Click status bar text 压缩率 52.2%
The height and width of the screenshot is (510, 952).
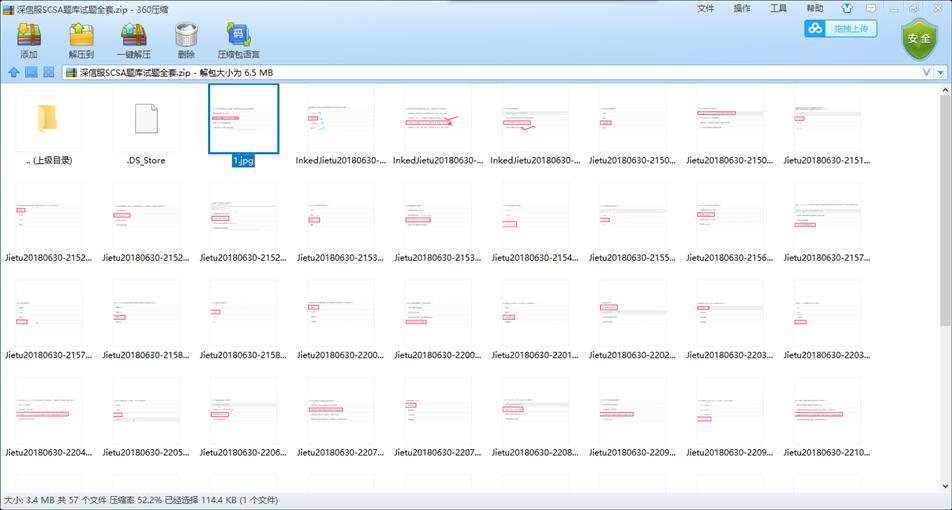pyautogui.click(x=135, y=502)
